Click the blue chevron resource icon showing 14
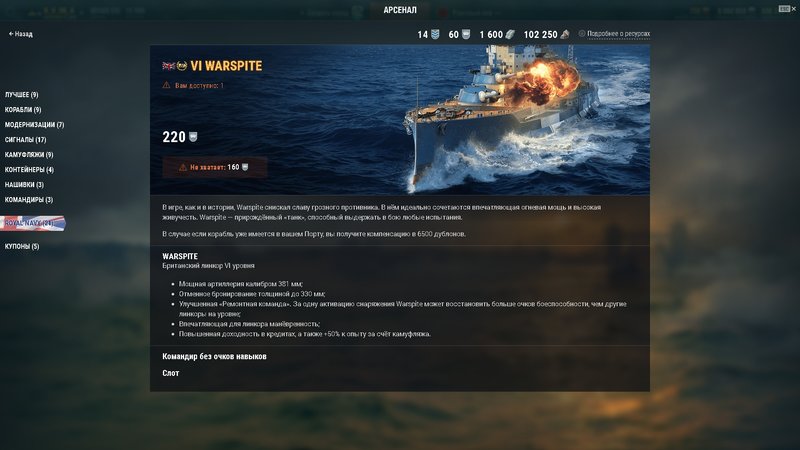The height and width of the screenshot is (450, 800). tap(435, 34)
